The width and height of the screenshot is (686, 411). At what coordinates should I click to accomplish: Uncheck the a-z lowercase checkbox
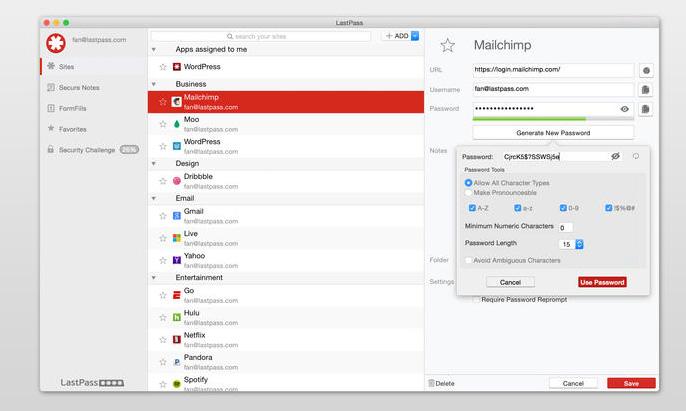[x=518, y=208]
